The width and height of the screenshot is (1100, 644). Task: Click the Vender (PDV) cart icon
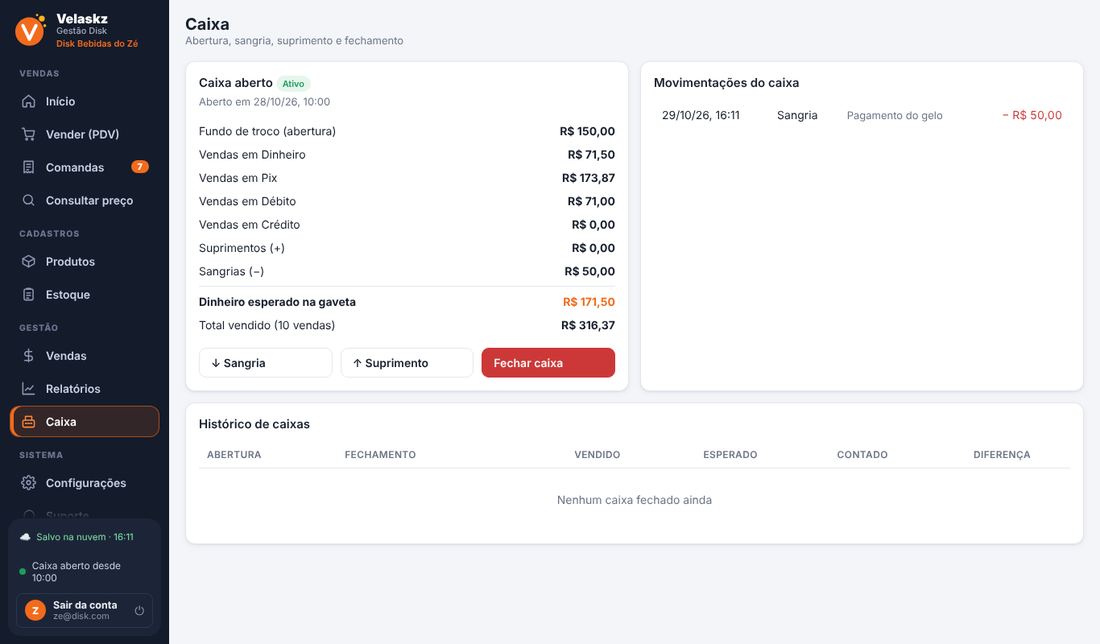coord(28,134)
